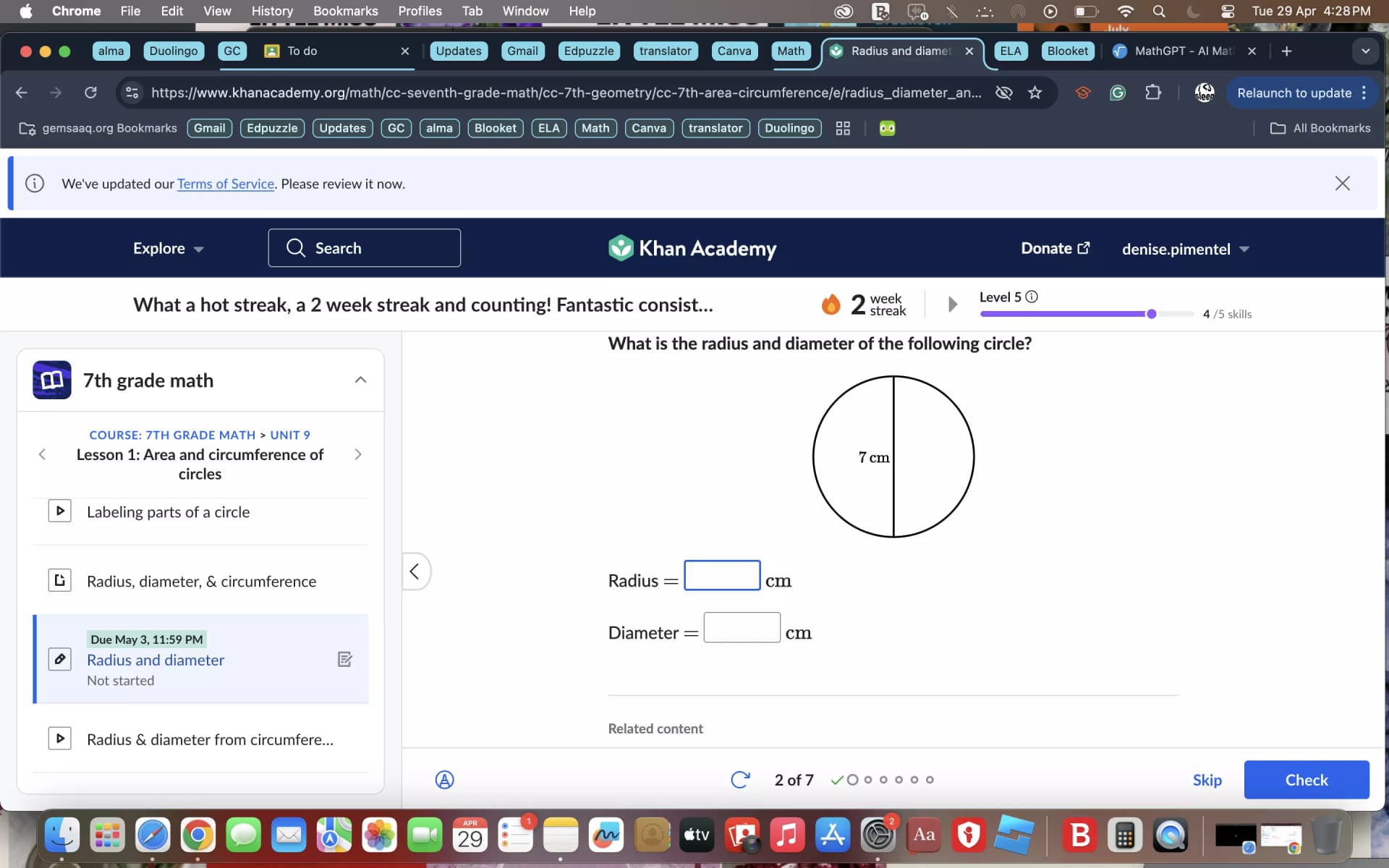Open the bookmarks bar apps grid icon
1389x868 pixels.
click(x=843, y=128)
